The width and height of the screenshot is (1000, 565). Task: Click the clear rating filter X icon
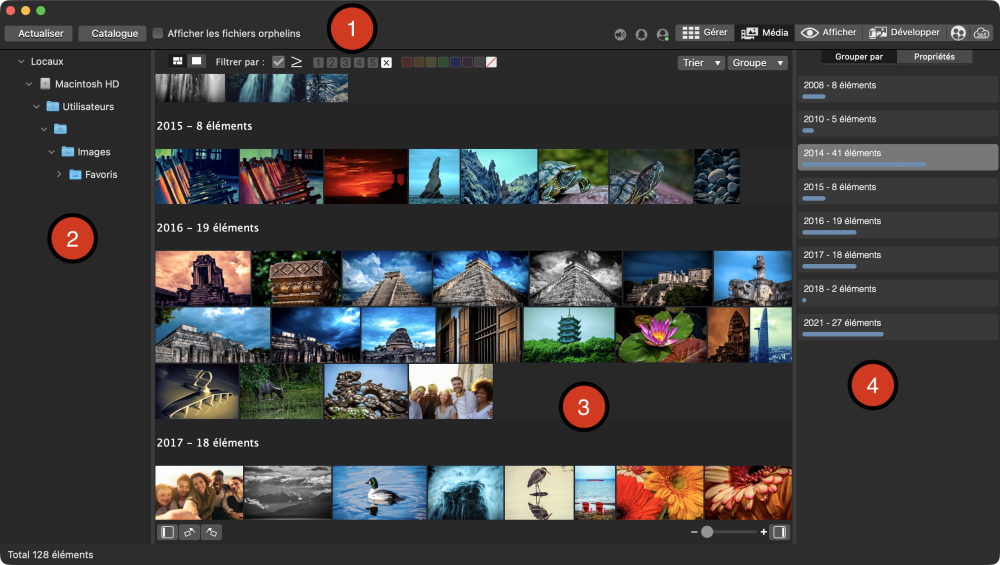coord(386,63)
